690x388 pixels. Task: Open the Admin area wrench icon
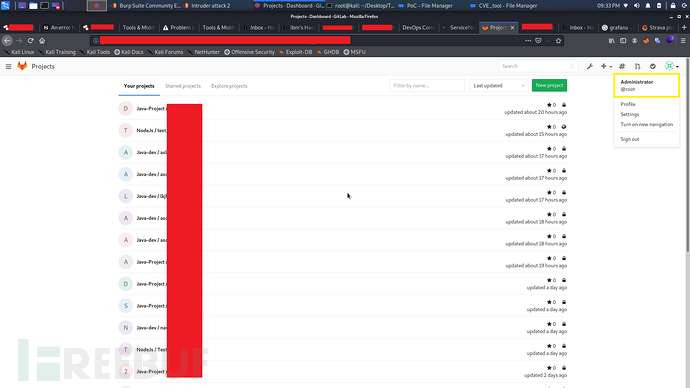(x=590, y=66)
